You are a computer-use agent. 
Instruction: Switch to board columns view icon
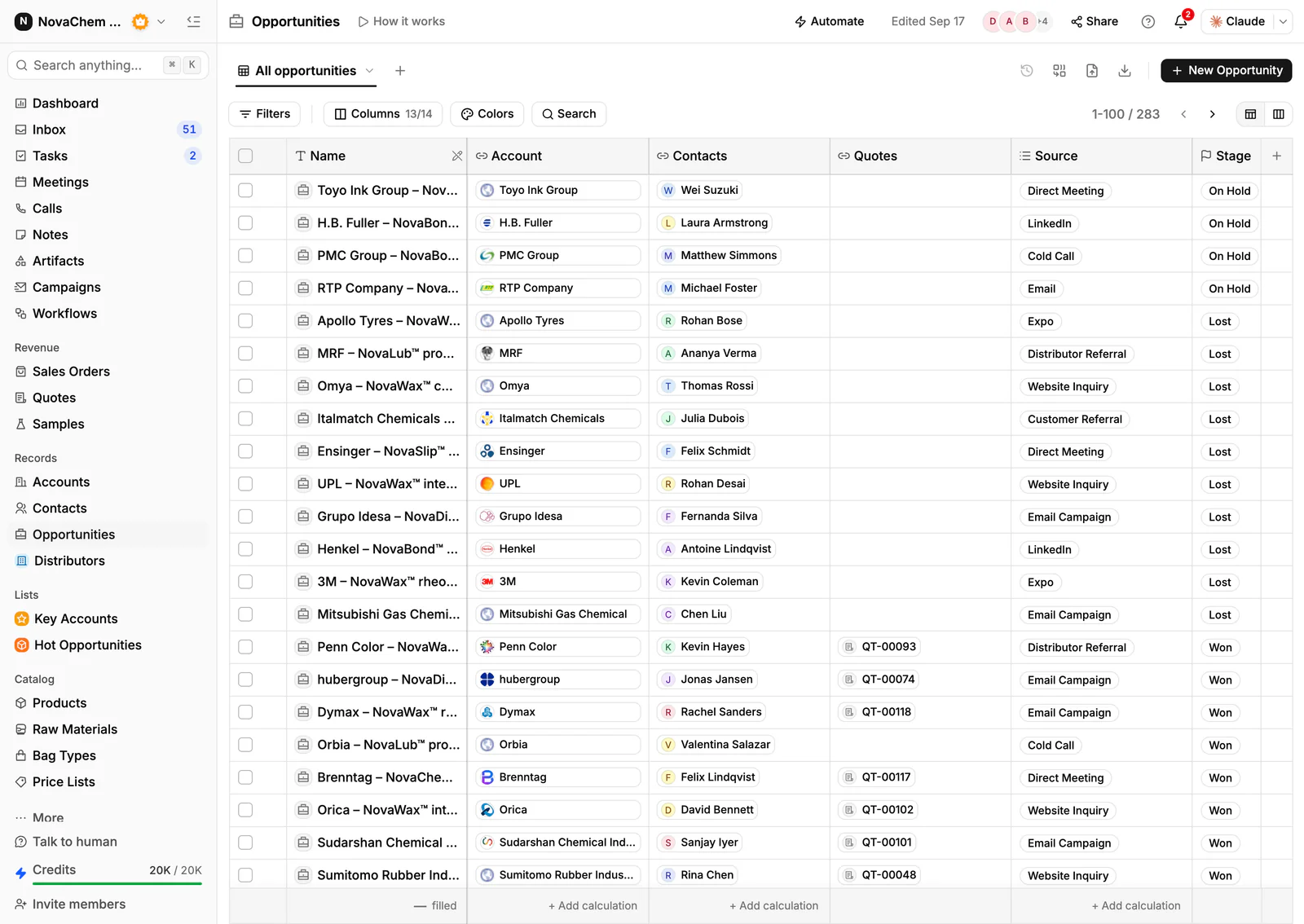[x=1279, y=114]
